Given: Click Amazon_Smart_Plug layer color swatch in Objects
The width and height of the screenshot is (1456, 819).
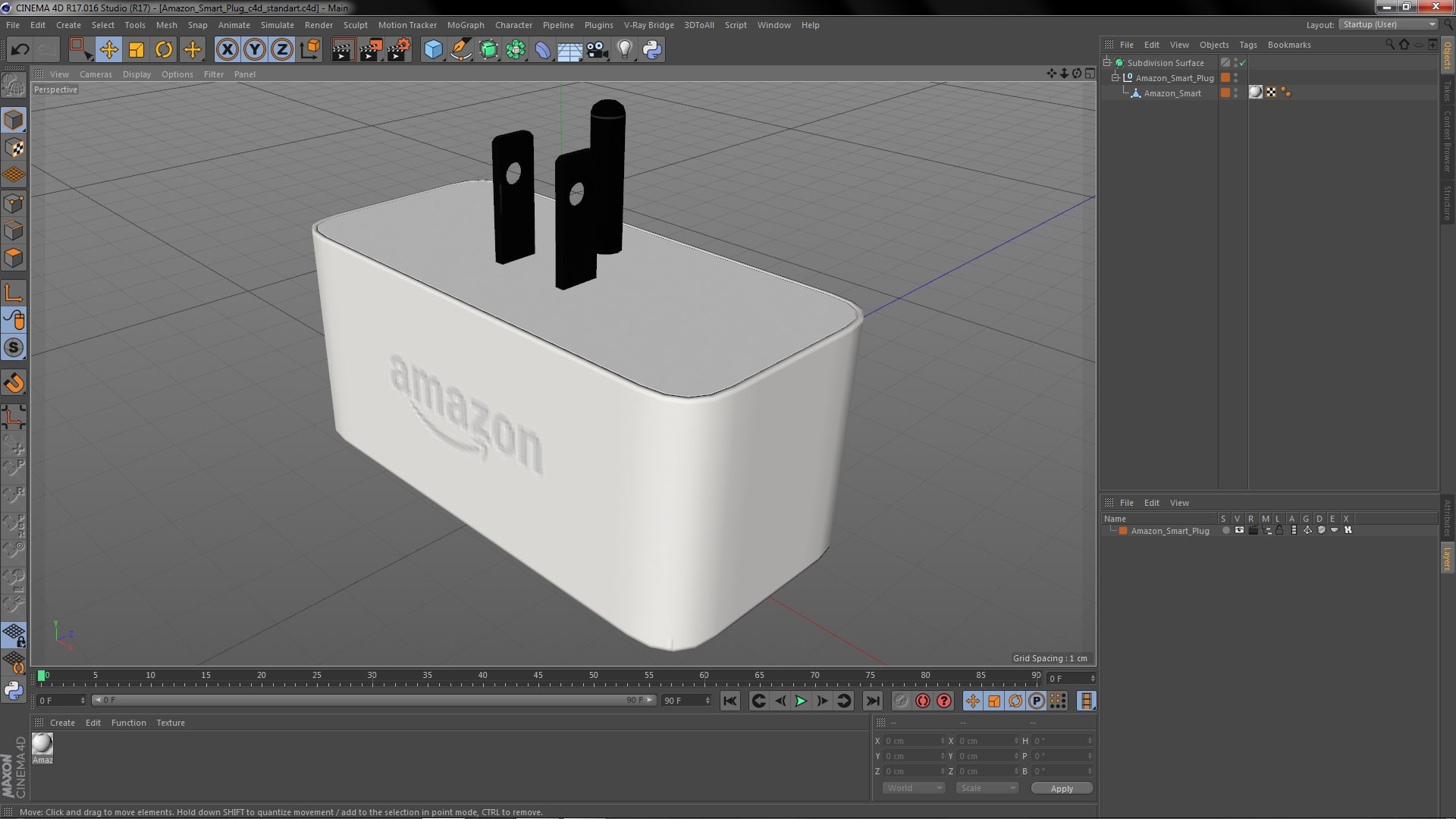Looking at the screenshot, I should coord(1225,77).
